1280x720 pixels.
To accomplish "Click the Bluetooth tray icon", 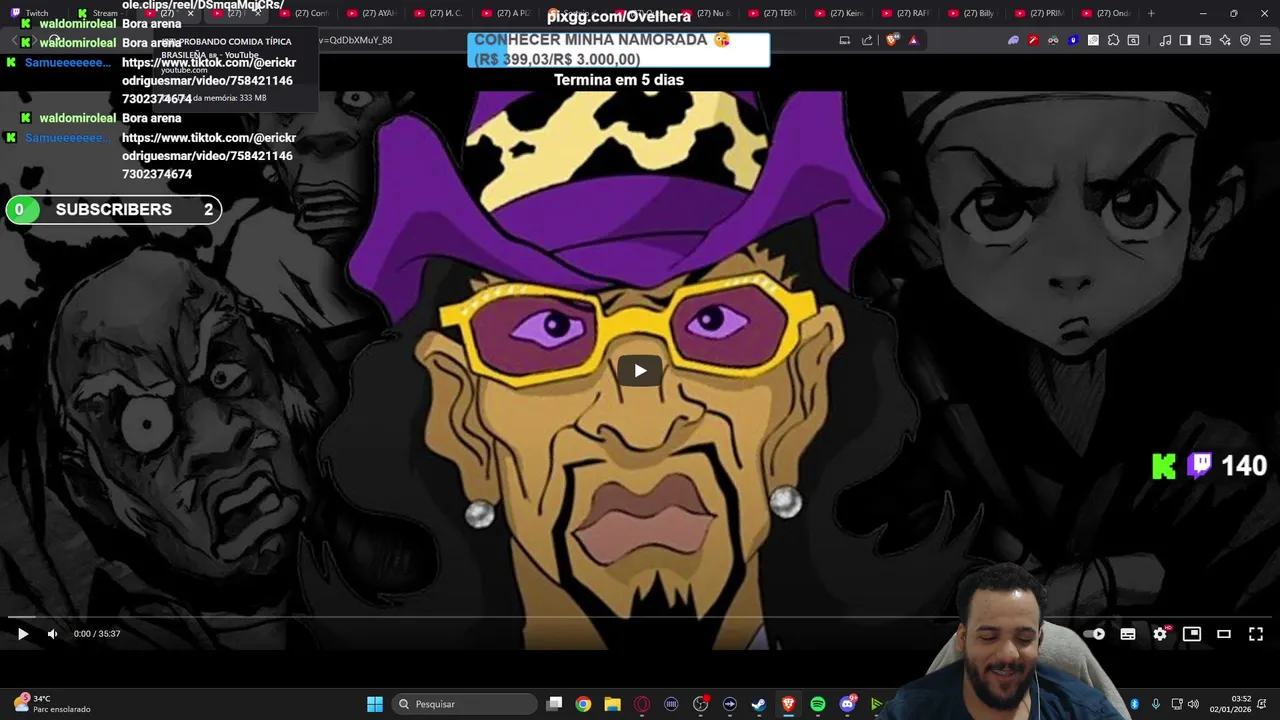I will click(x=1135, y=704).
